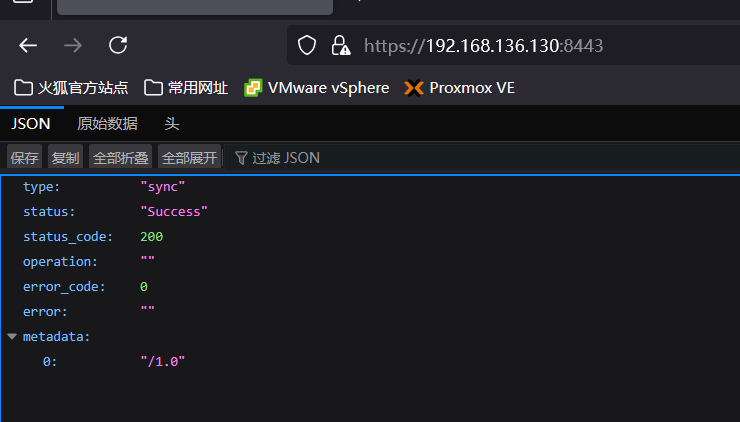
Task: Click 全部展开 to expand all
Action: pos(189,158)
